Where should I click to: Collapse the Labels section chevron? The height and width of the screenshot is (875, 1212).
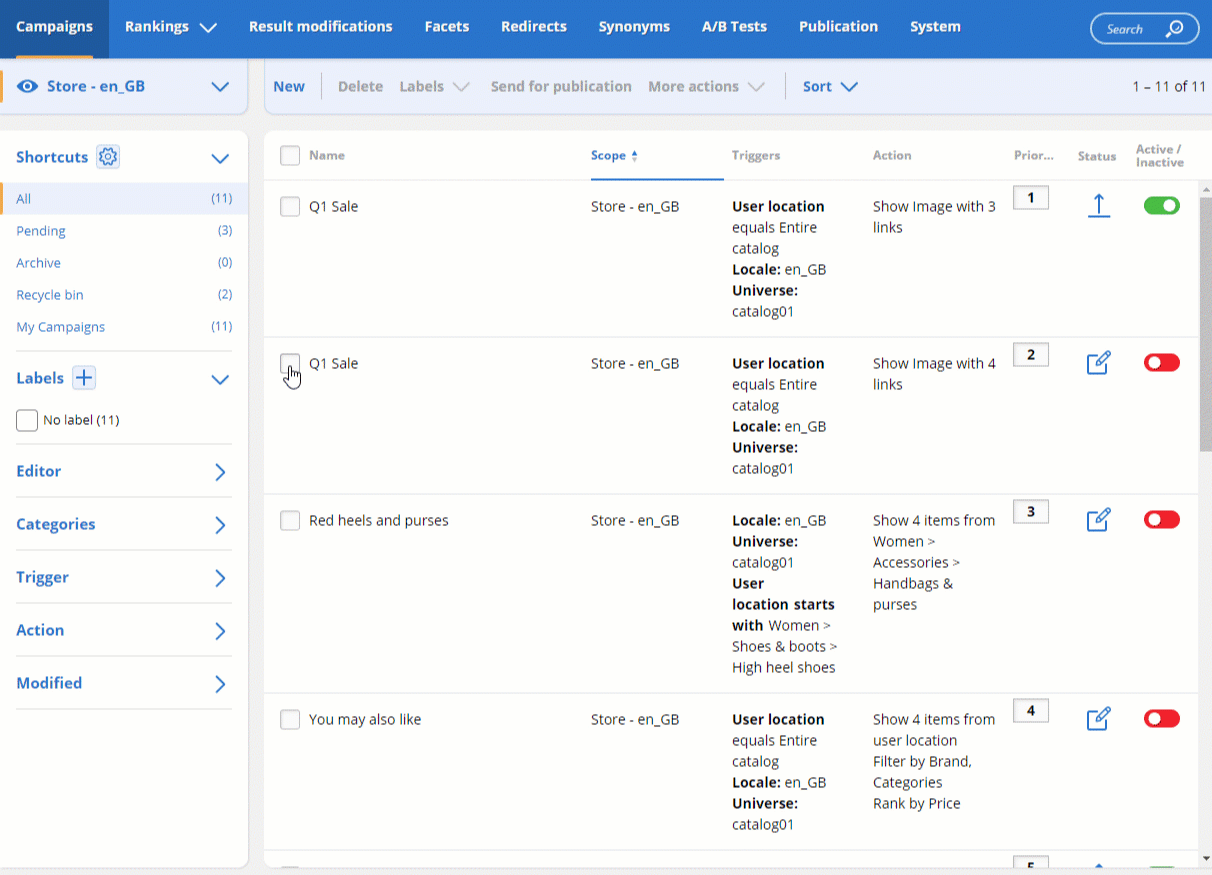point(221,379)
